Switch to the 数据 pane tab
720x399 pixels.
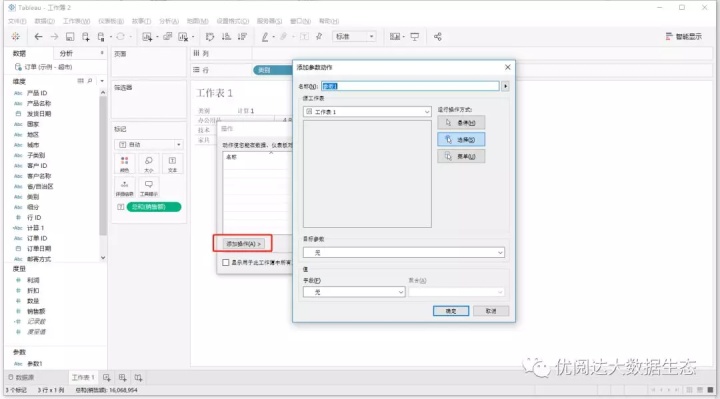tap(19, 54)
